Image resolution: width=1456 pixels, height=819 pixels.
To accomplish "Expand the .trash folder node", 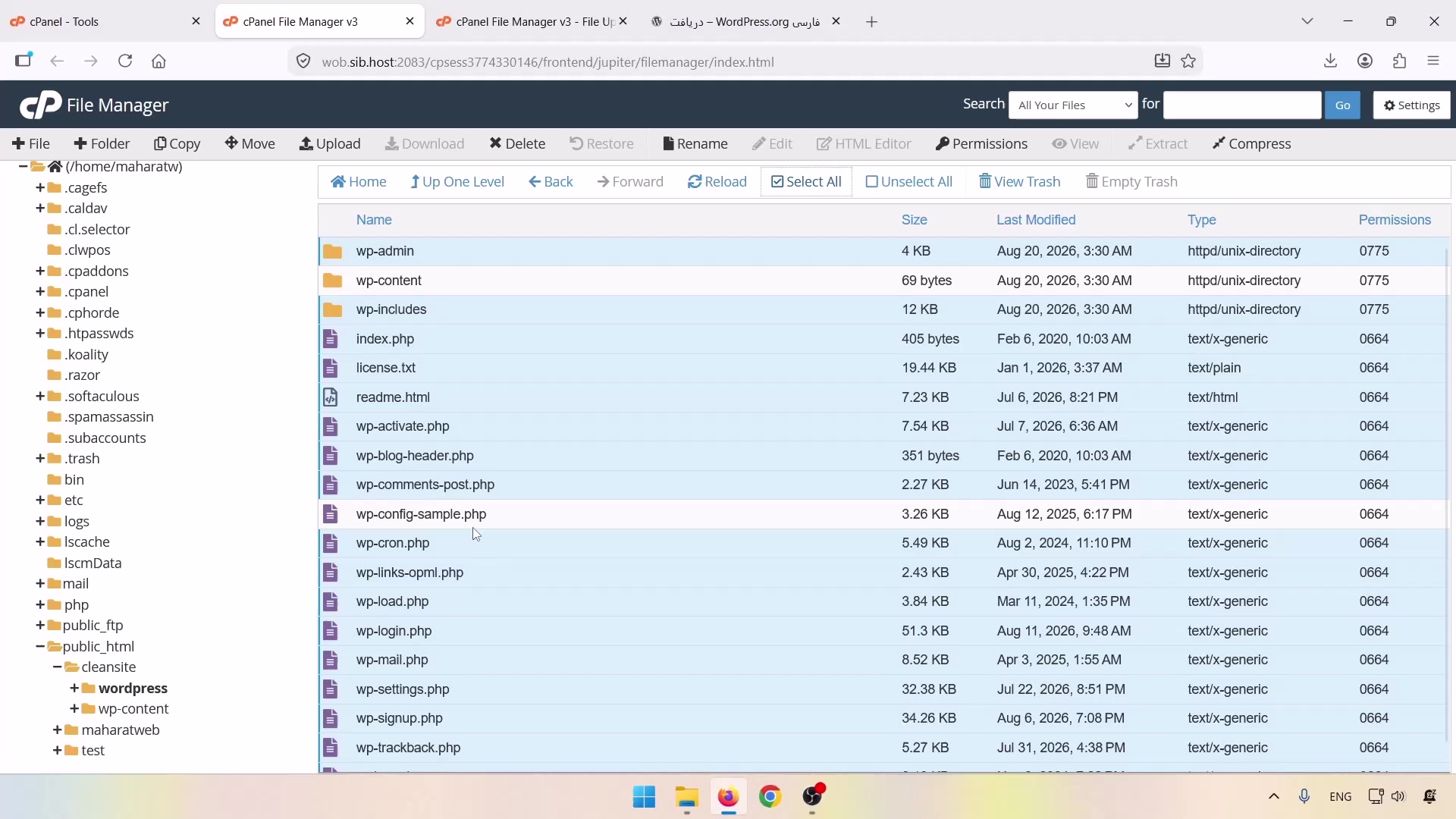I will pyautogui.click(x=40, y=459).
